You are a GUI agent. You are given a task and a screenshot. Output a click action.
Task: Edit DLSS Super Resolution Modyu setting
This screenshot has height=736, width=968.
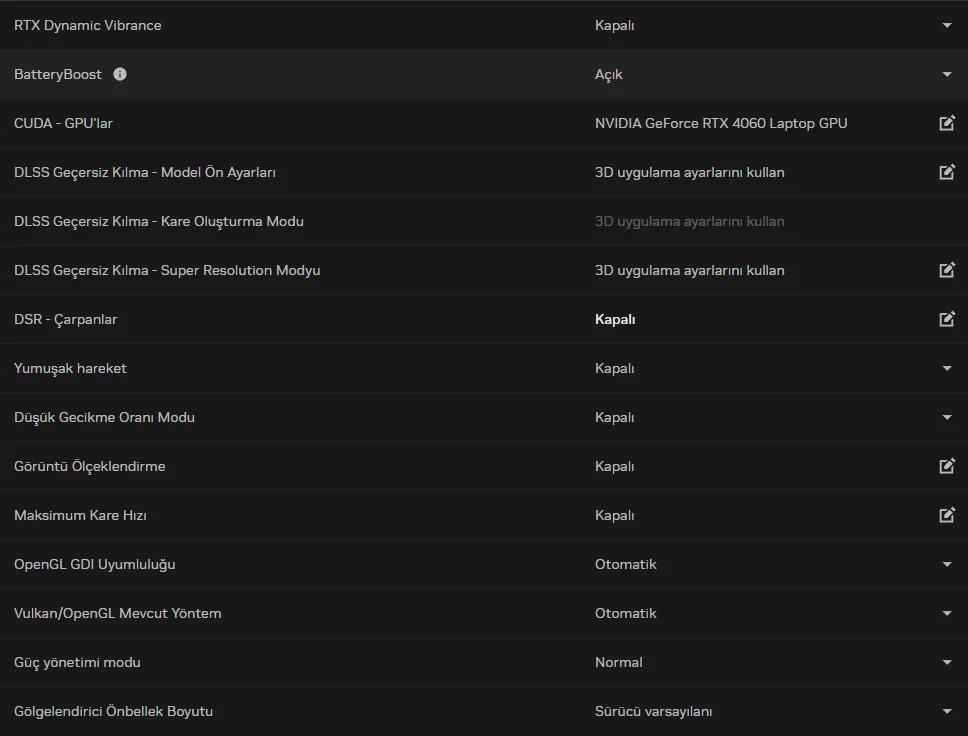[947, 270]
